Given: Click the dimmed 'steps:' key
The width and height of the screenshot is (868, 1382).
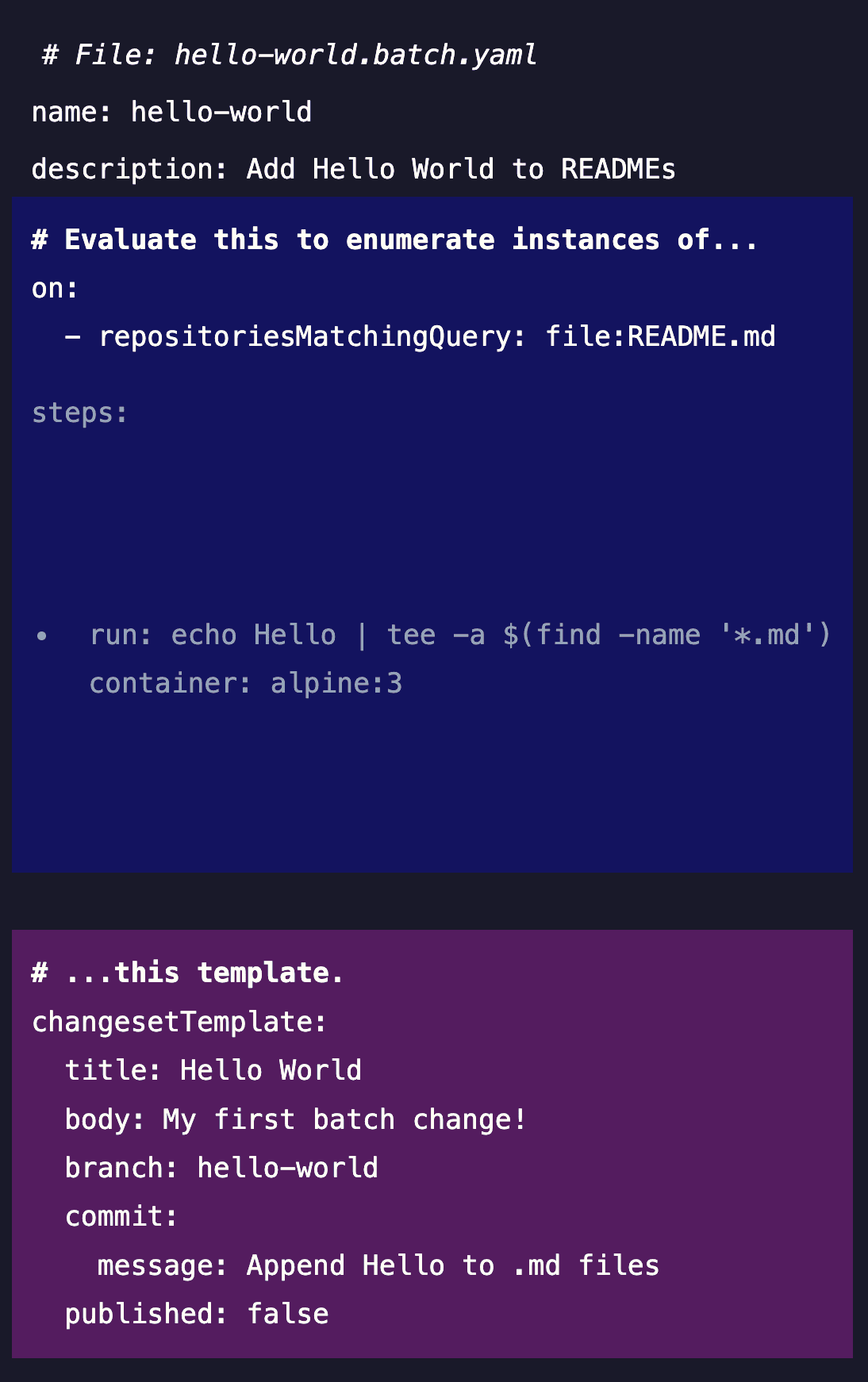Looking at the screenshot, I should click(x=79, y=413).
